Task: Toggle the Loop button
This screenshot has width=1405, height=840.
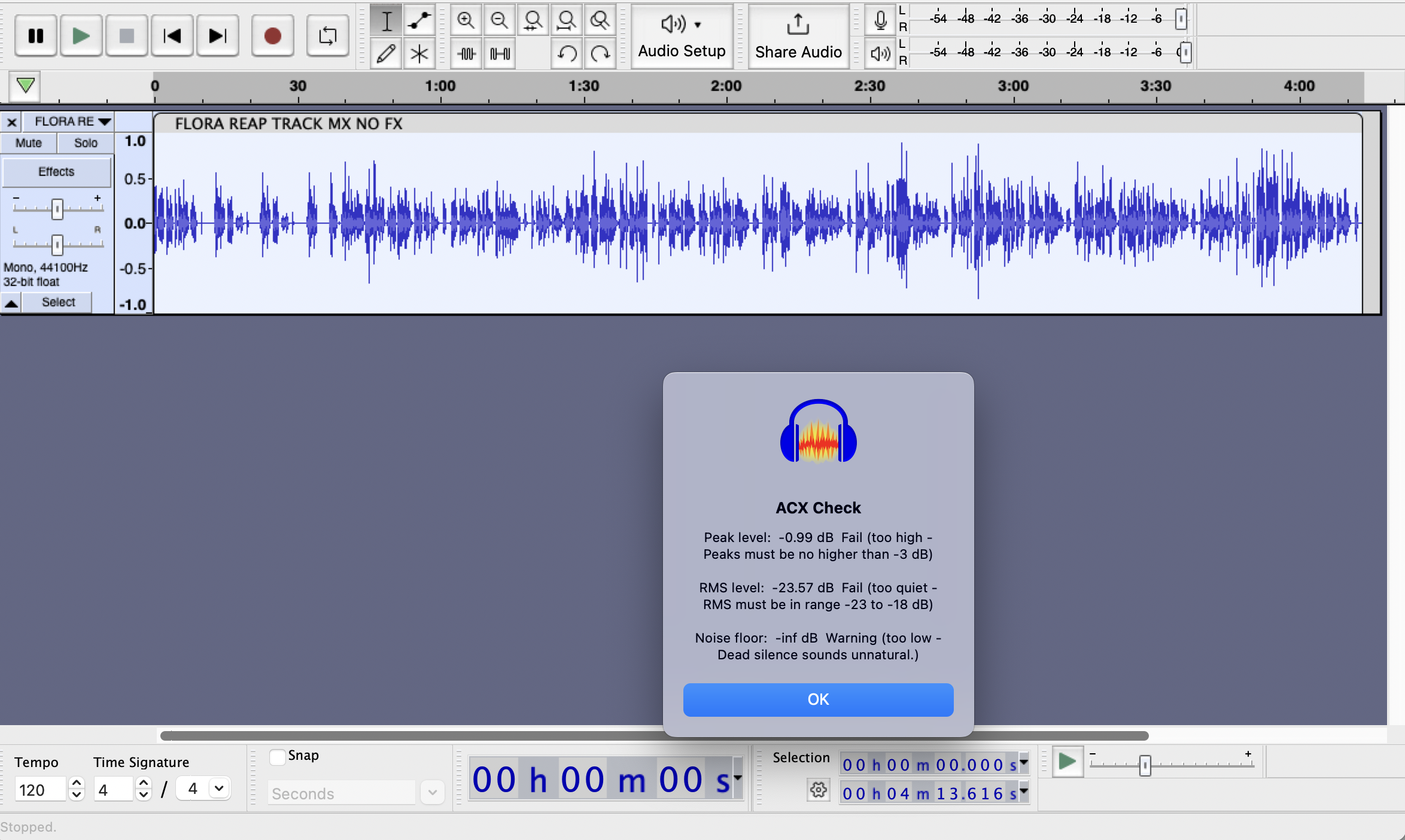Action: click(328, 36)
